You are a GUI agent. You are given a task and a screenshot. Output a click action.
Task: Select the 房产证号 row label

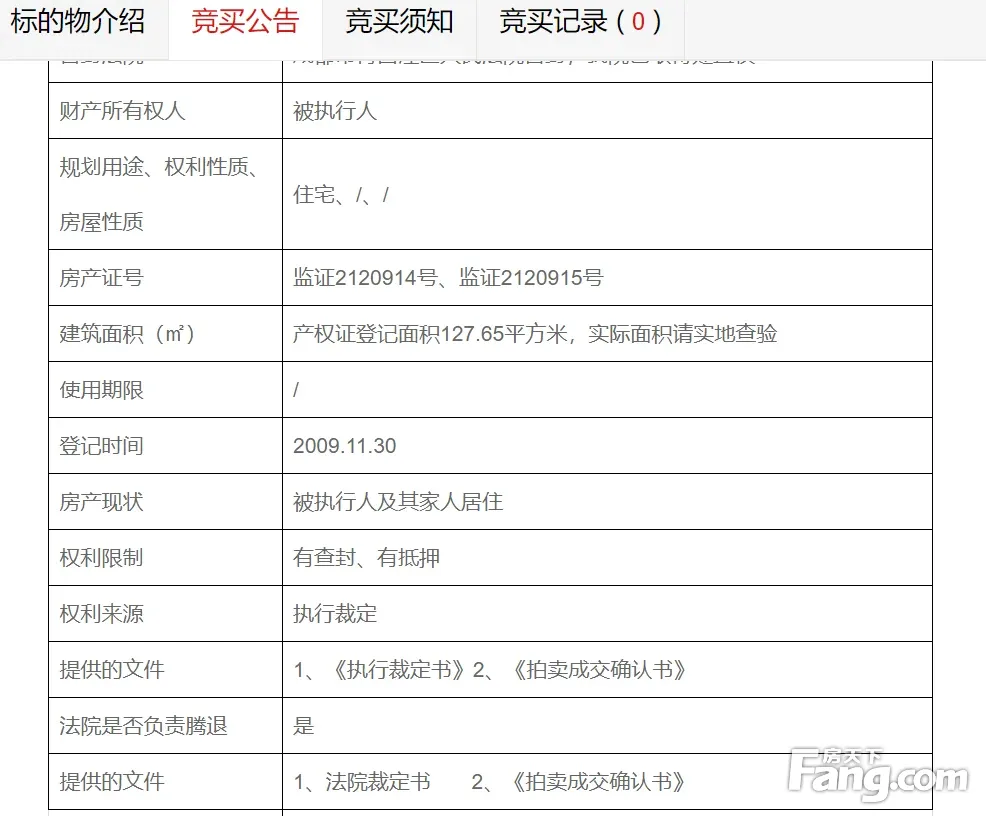[x=101, y=278]
